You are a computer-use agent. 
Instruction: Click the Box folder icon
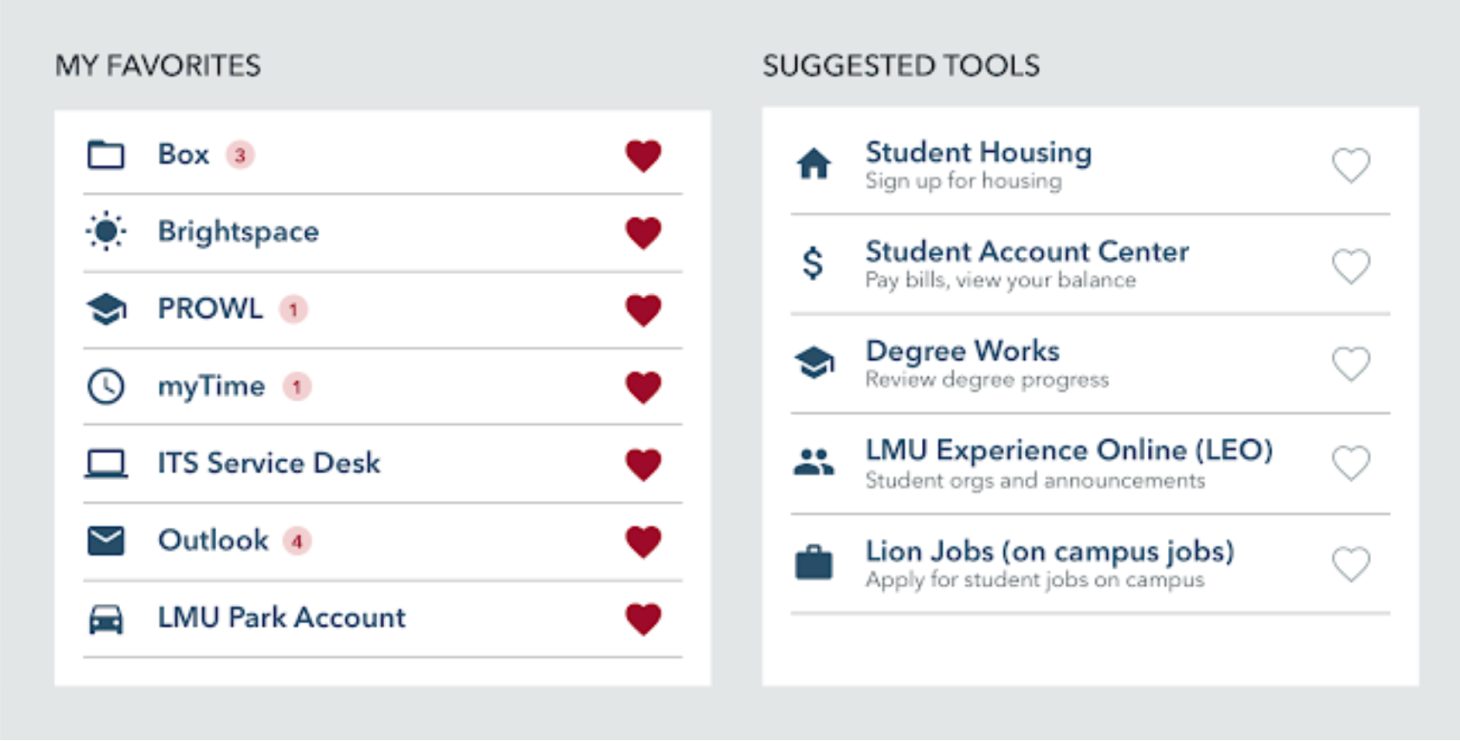coord(106,155)
